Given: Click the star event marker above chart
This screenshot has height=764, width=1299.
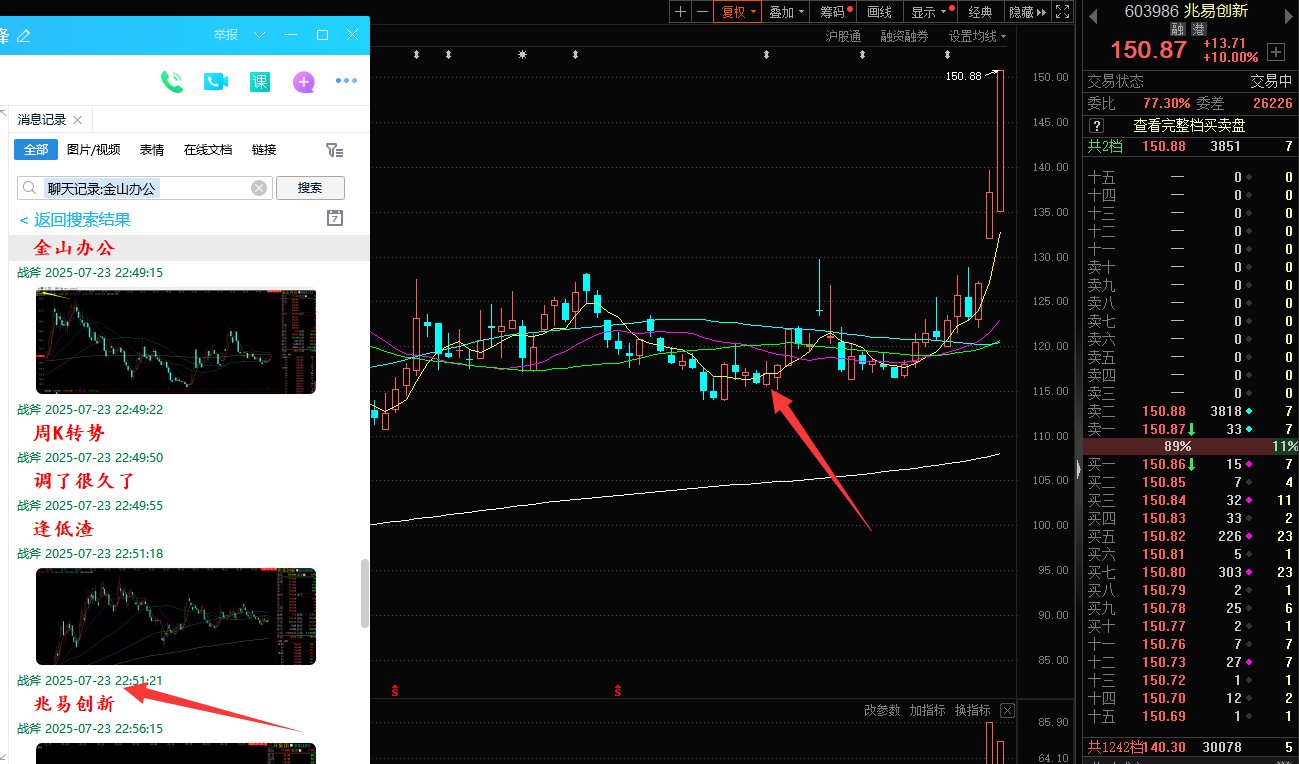Looking at the screenshot, I should pos(522,54).
